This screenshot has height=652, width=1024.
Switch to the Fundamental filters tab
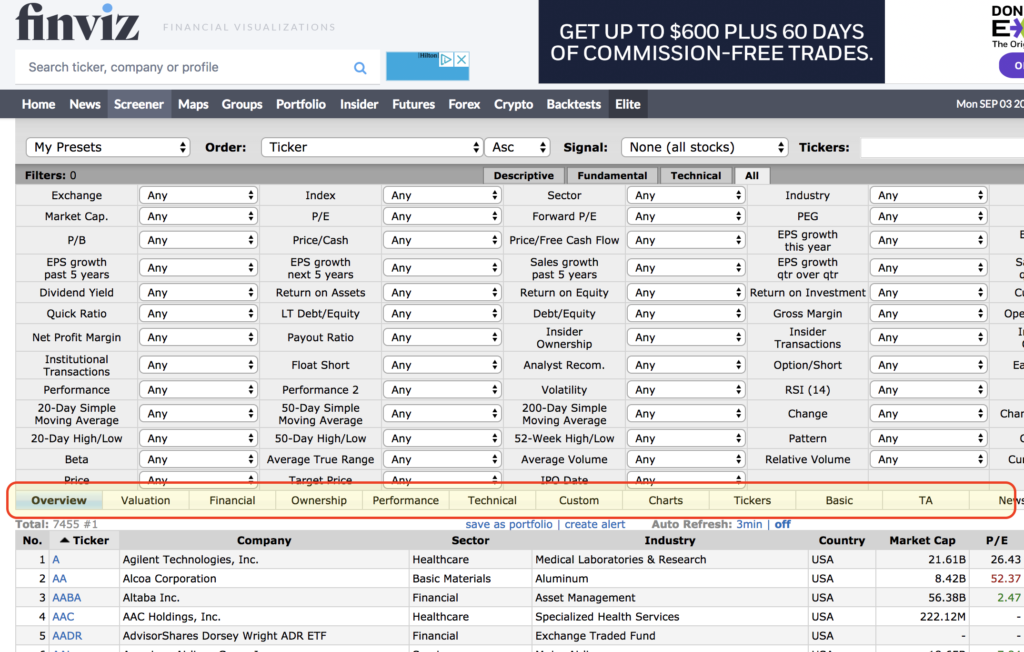click(x=612, y=175)
